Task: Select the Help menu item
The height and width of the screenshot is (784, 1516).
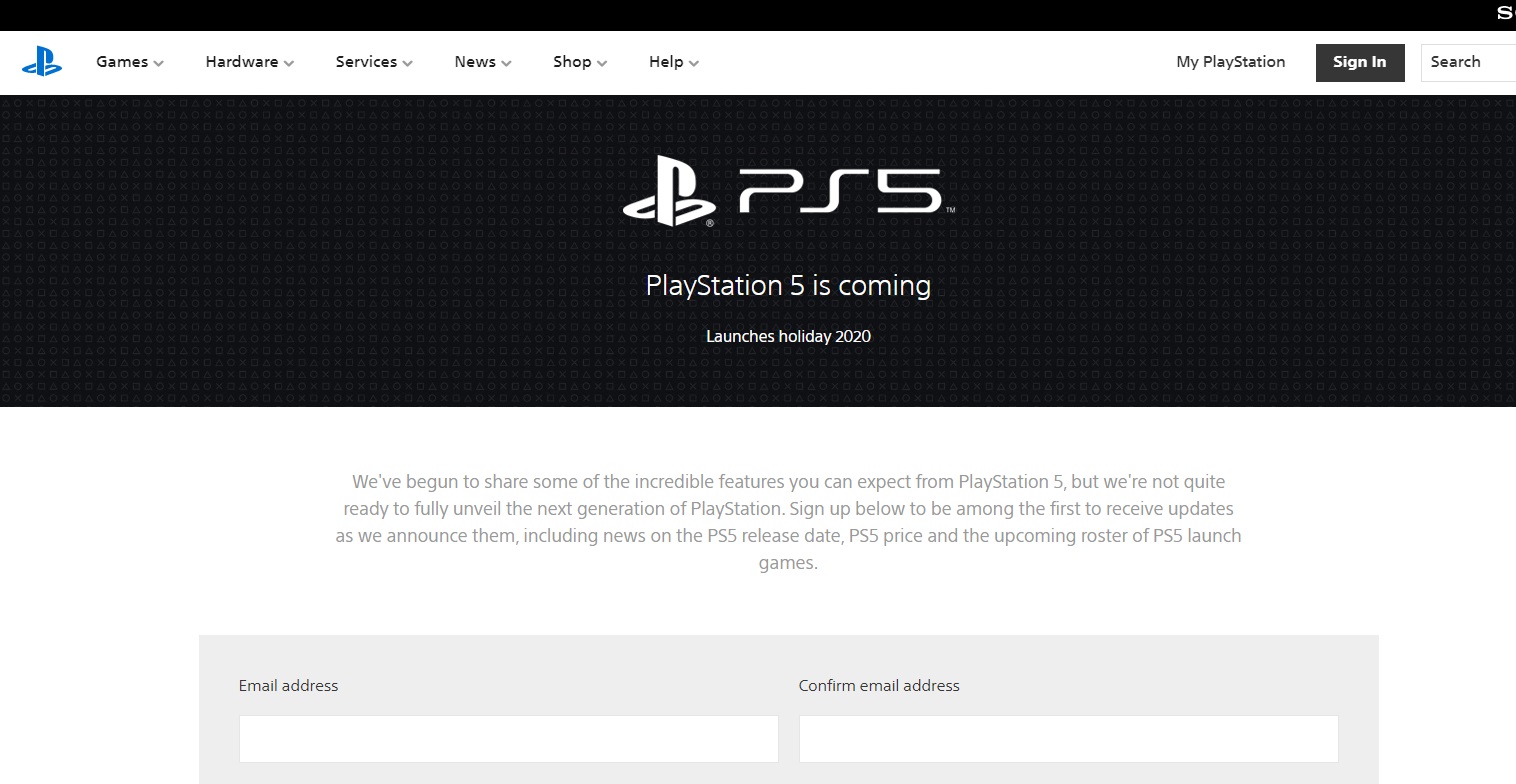Action: [x=665, y=62]
